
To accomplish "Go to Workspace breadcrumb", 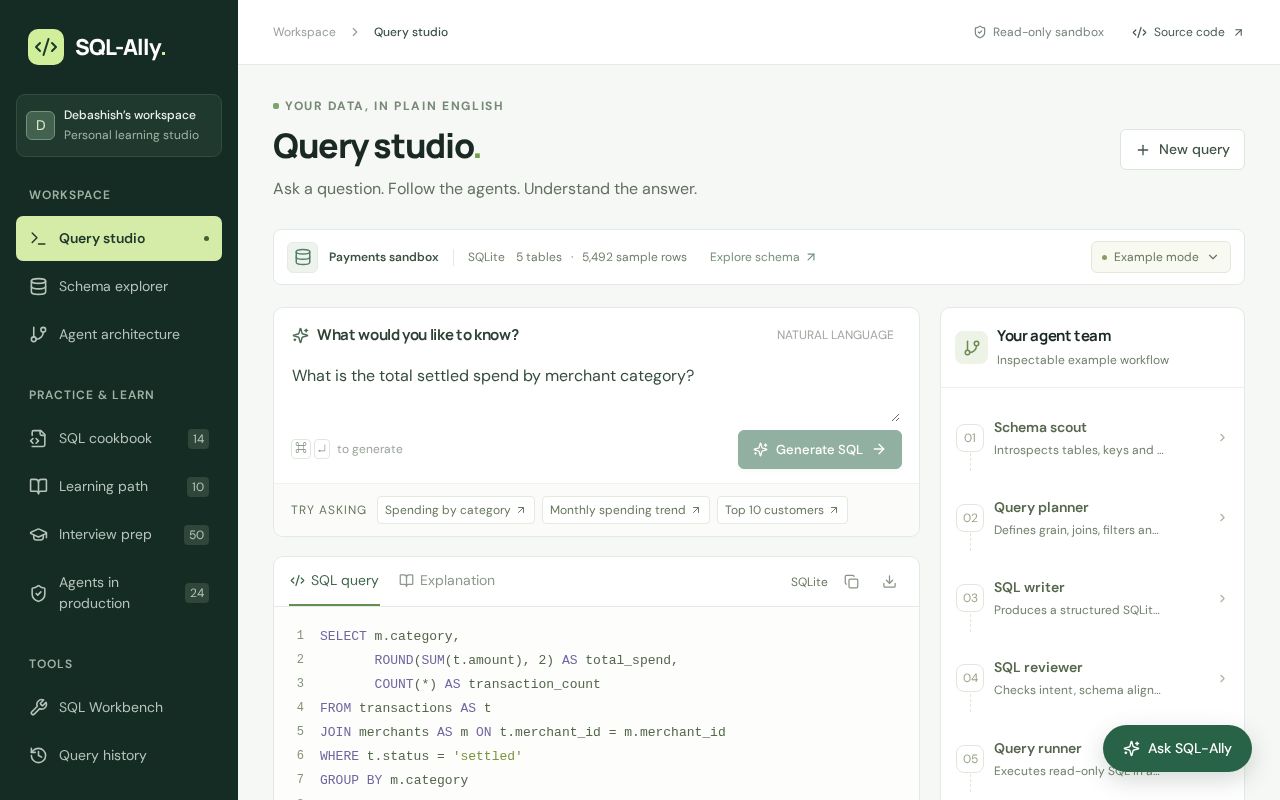I will [304, 32].
